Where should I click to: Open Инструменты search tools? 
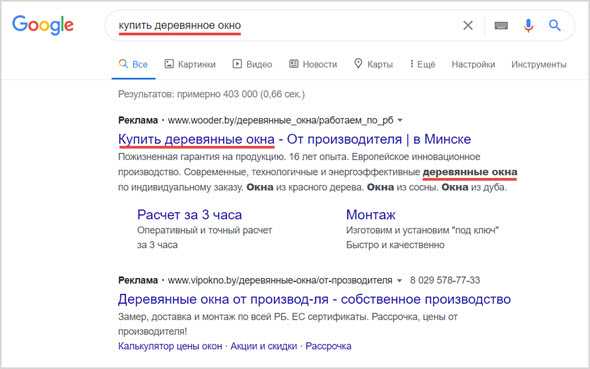[538, 65]
